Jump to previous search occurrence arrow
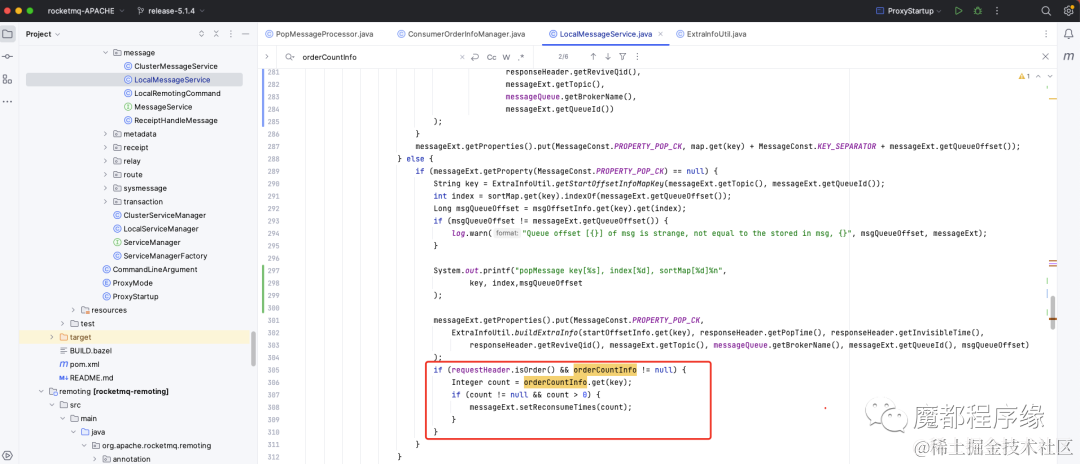Viewport: 1080px width, 464px height. click(593, 56)
